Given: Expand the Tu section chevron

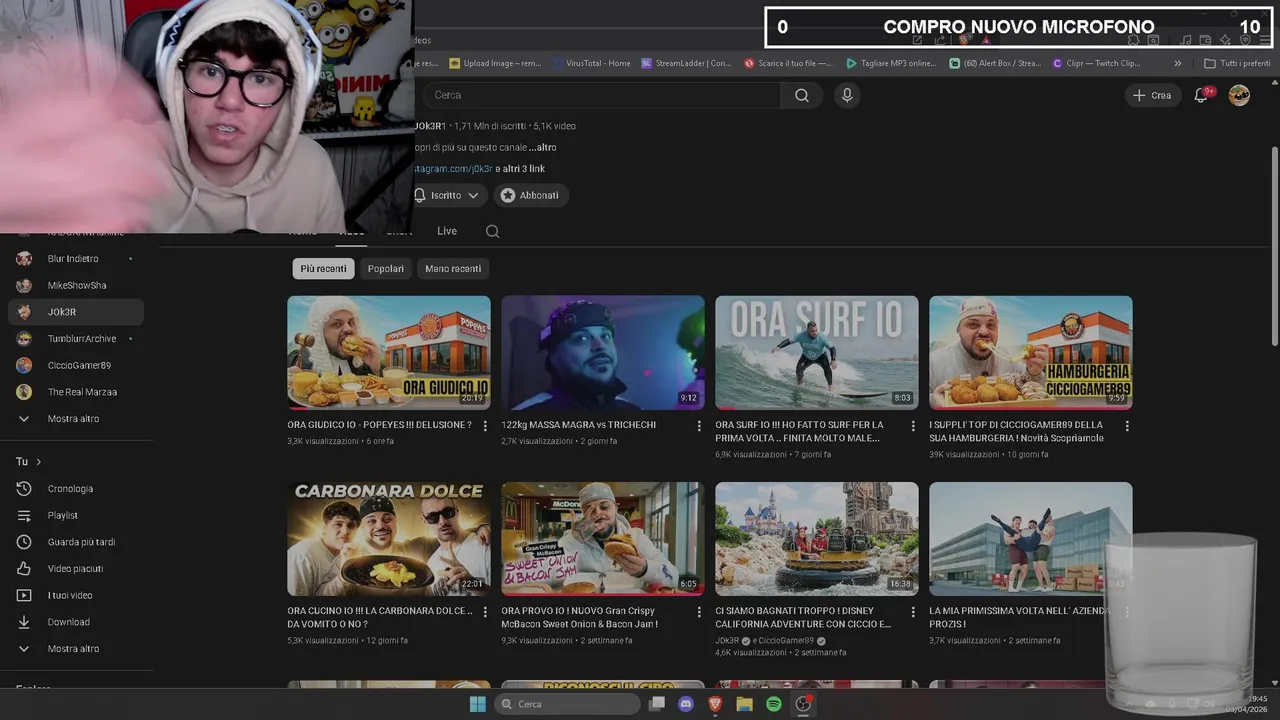Looking at the screenshot, I should click(38, 462).
